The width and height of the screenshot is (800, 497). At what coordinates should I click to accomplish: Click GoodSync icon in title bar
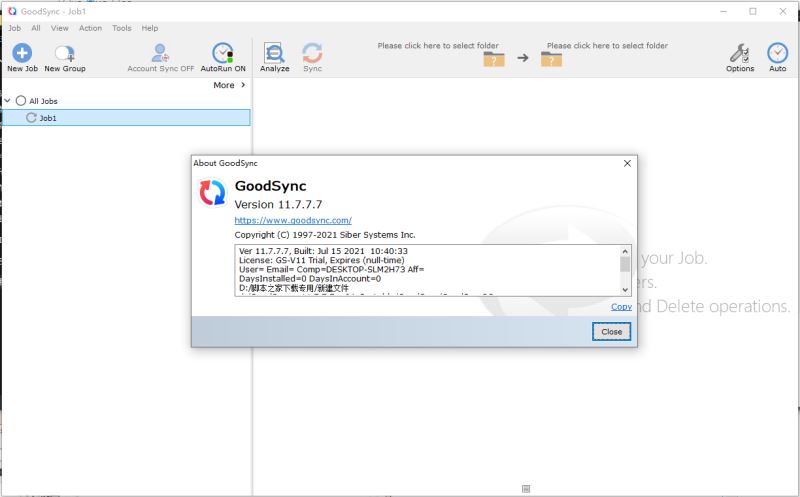pos(12,11)
